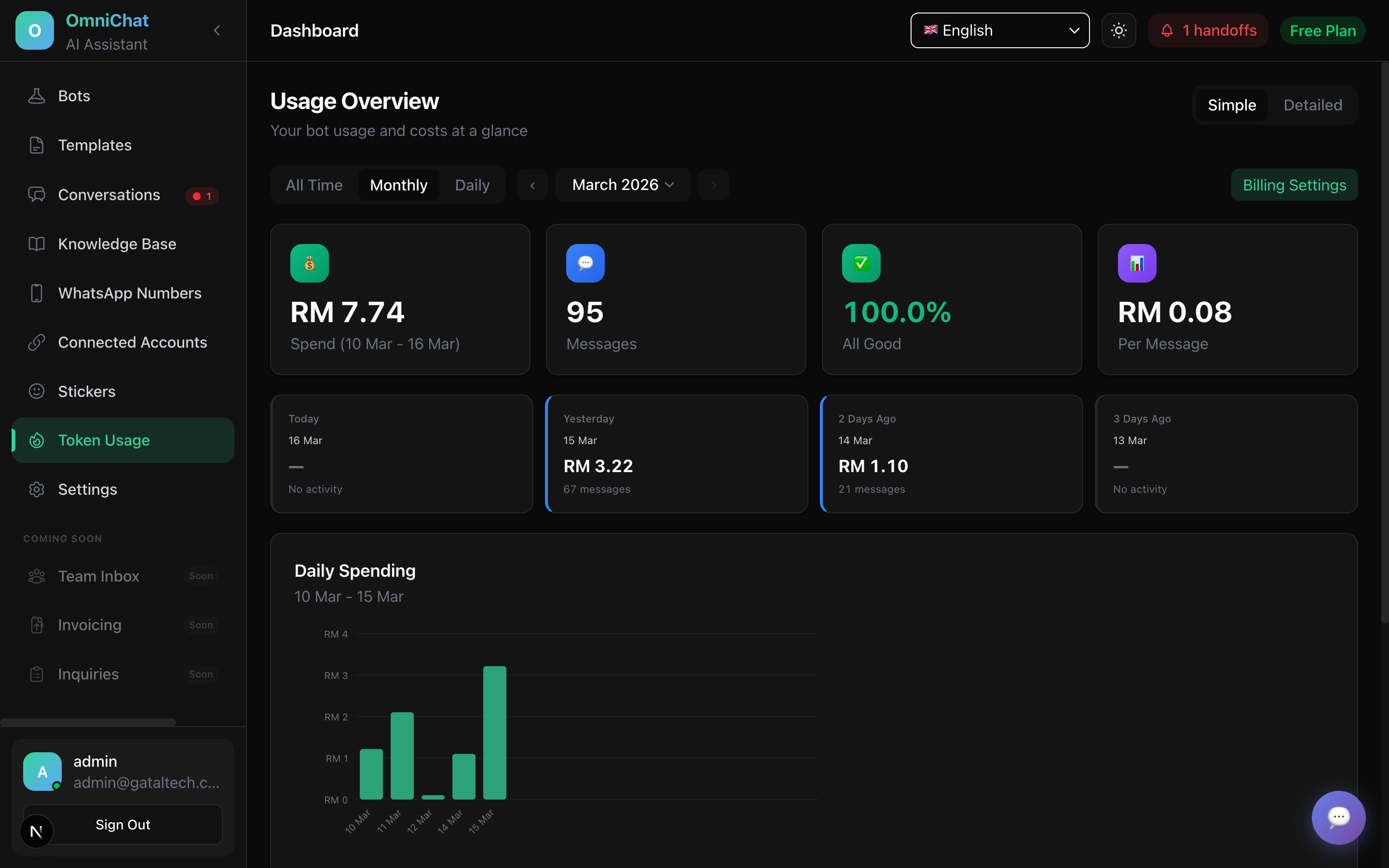Select the Bots sidebar icon
1389x868 pixels.
point(37,95)
